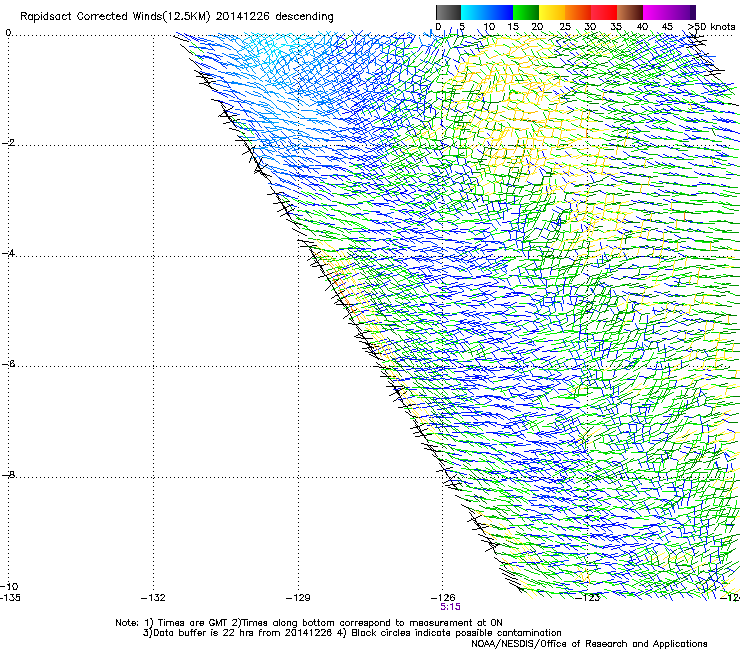
Task: Pick the magenta 40–45 knots legend segment
Action: click(x=656, y=12)
